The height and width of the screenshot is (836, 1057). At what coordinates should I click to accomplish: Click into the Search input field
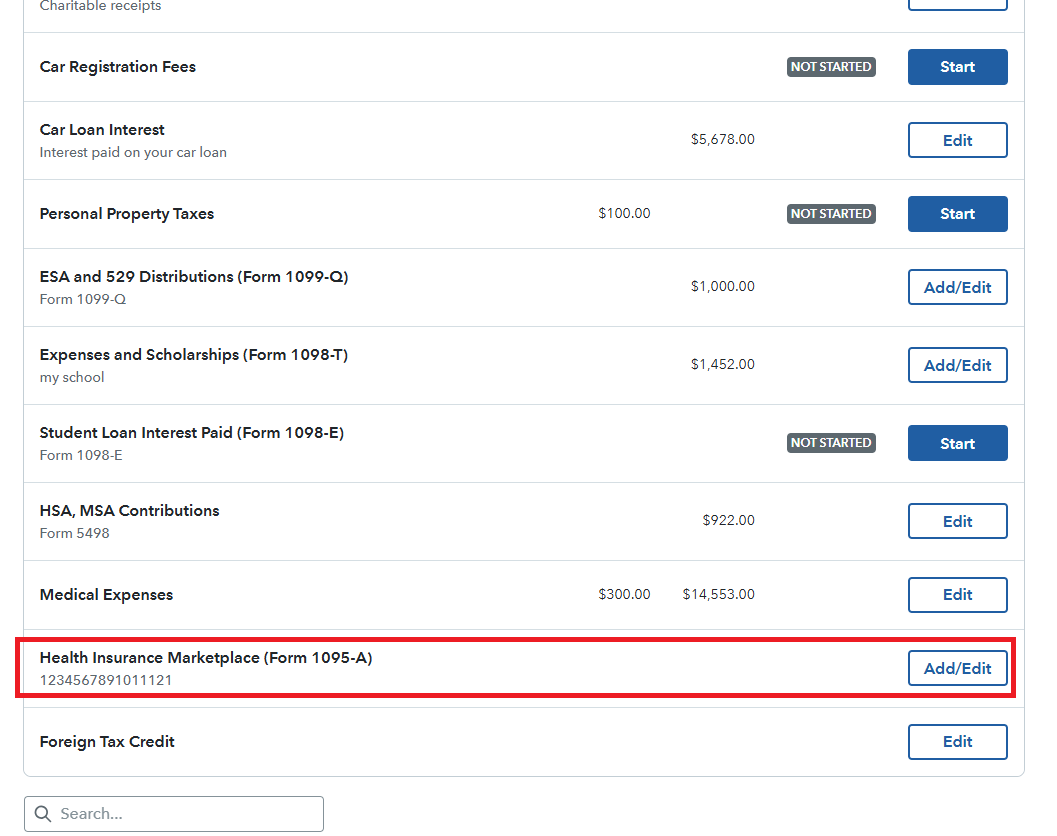(185, 814)
